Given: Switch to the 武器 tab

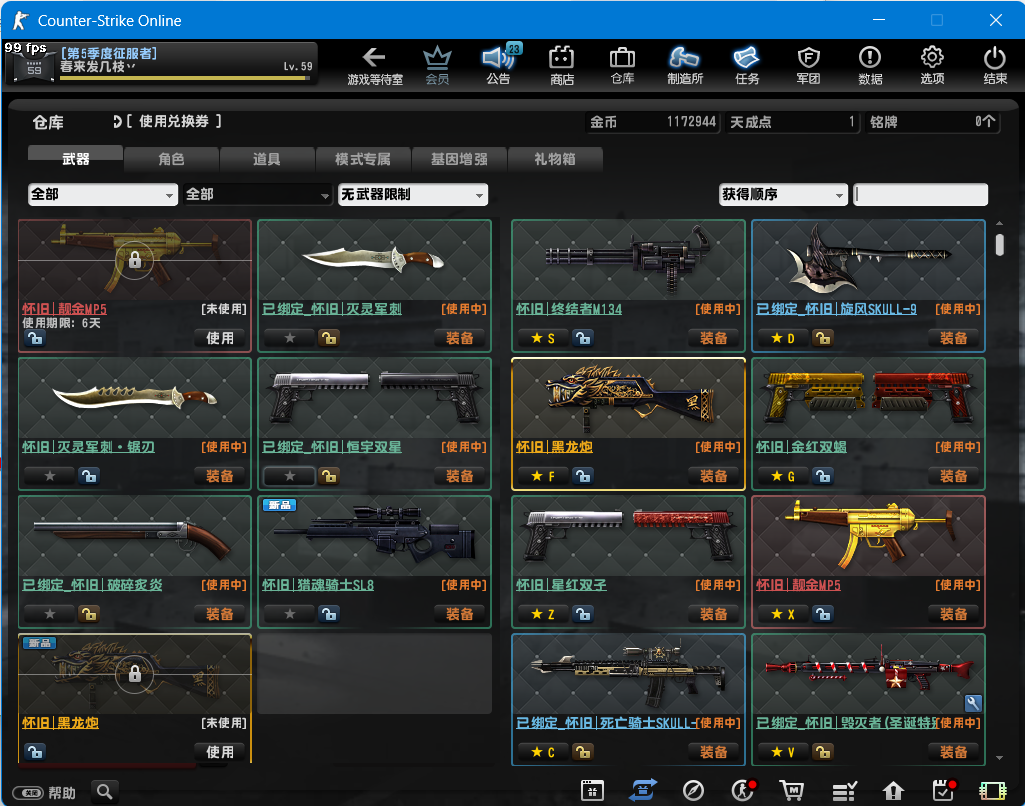Looking at the screenshot, I should (x=75, y=158).
